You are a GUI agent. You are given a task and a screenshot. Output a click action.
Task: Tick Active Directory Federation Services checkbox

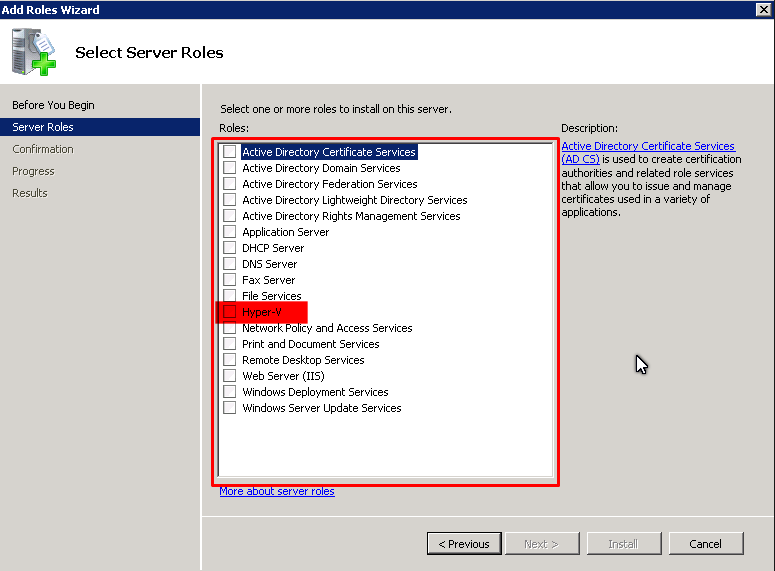[229, 183]
